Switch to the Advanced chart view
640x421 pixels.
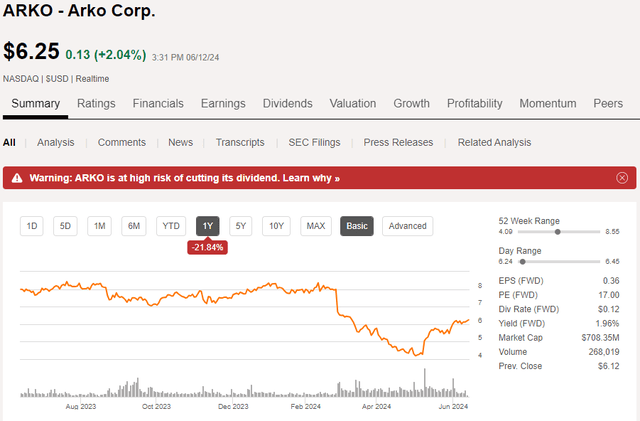[x=407, y=226]
